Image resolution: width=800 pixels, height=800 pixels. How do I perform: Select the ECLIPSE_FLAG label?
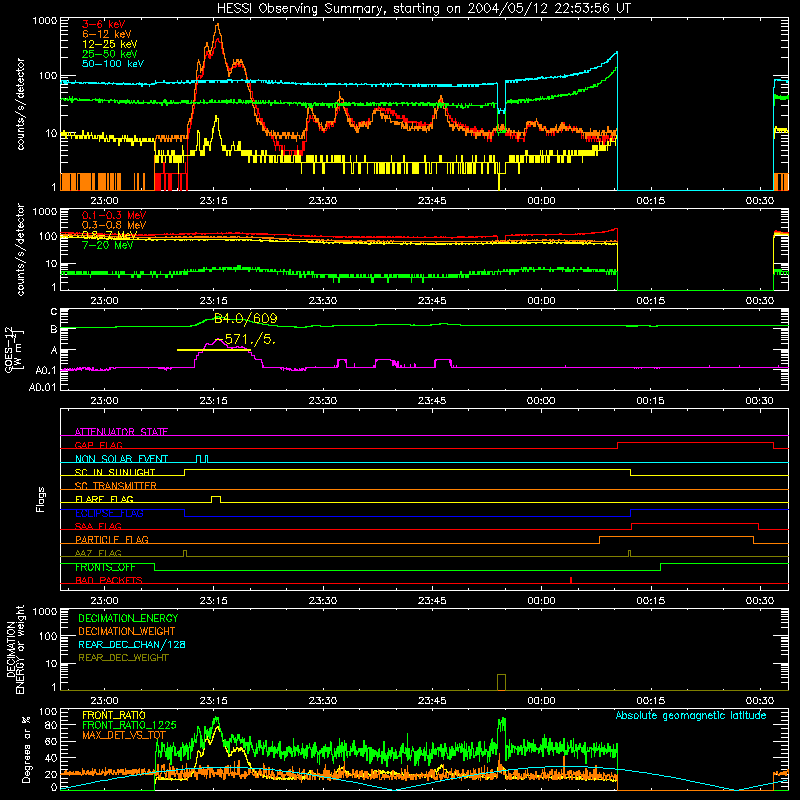(109, 513)
